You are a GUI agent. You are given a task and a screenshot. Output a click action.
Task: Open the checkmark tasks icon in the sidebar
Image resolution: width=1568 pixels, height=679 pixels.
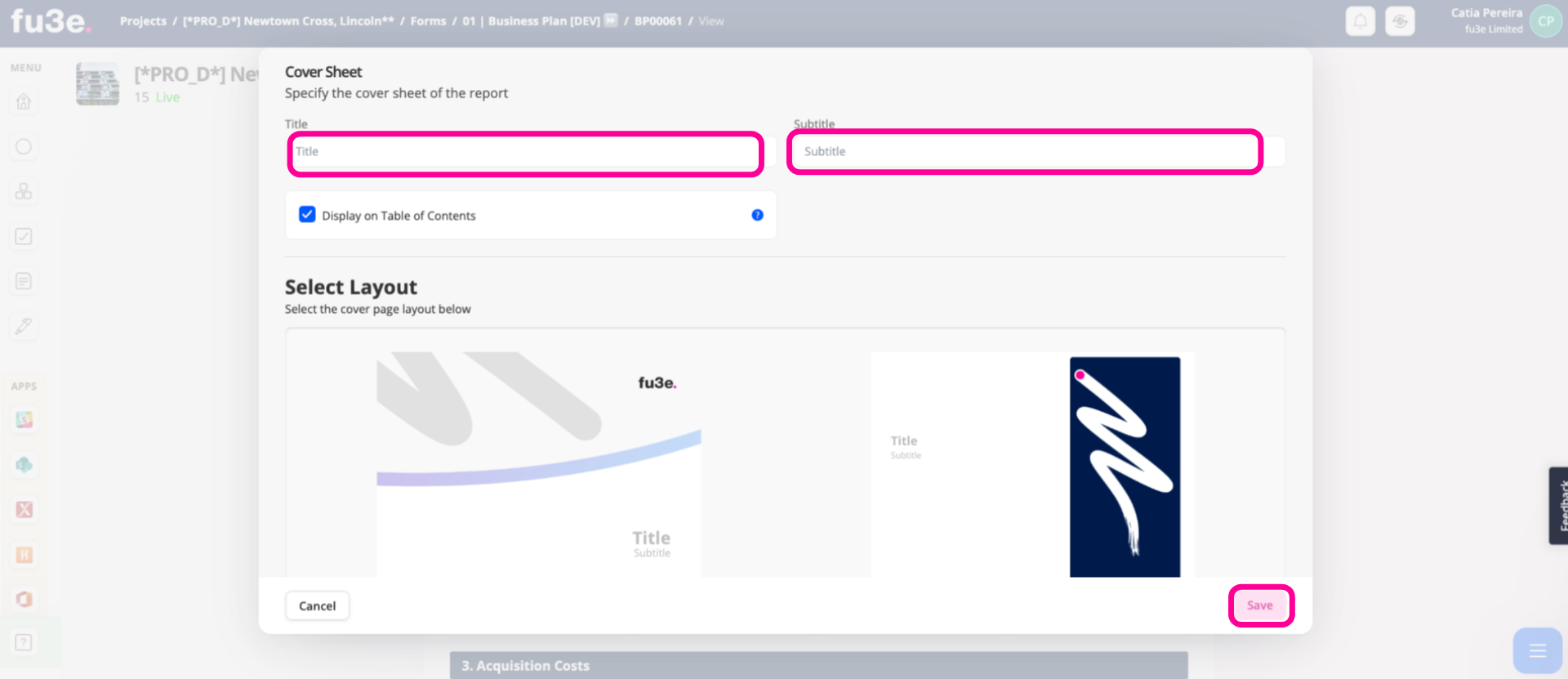(24, 236)
